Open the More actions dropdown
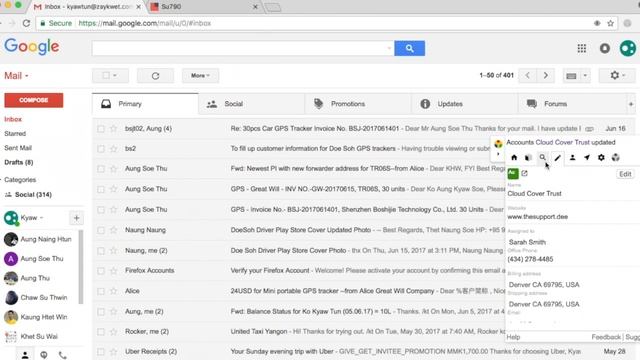The width and height of the screenshot is (640, 360). [x=200, y=76]
